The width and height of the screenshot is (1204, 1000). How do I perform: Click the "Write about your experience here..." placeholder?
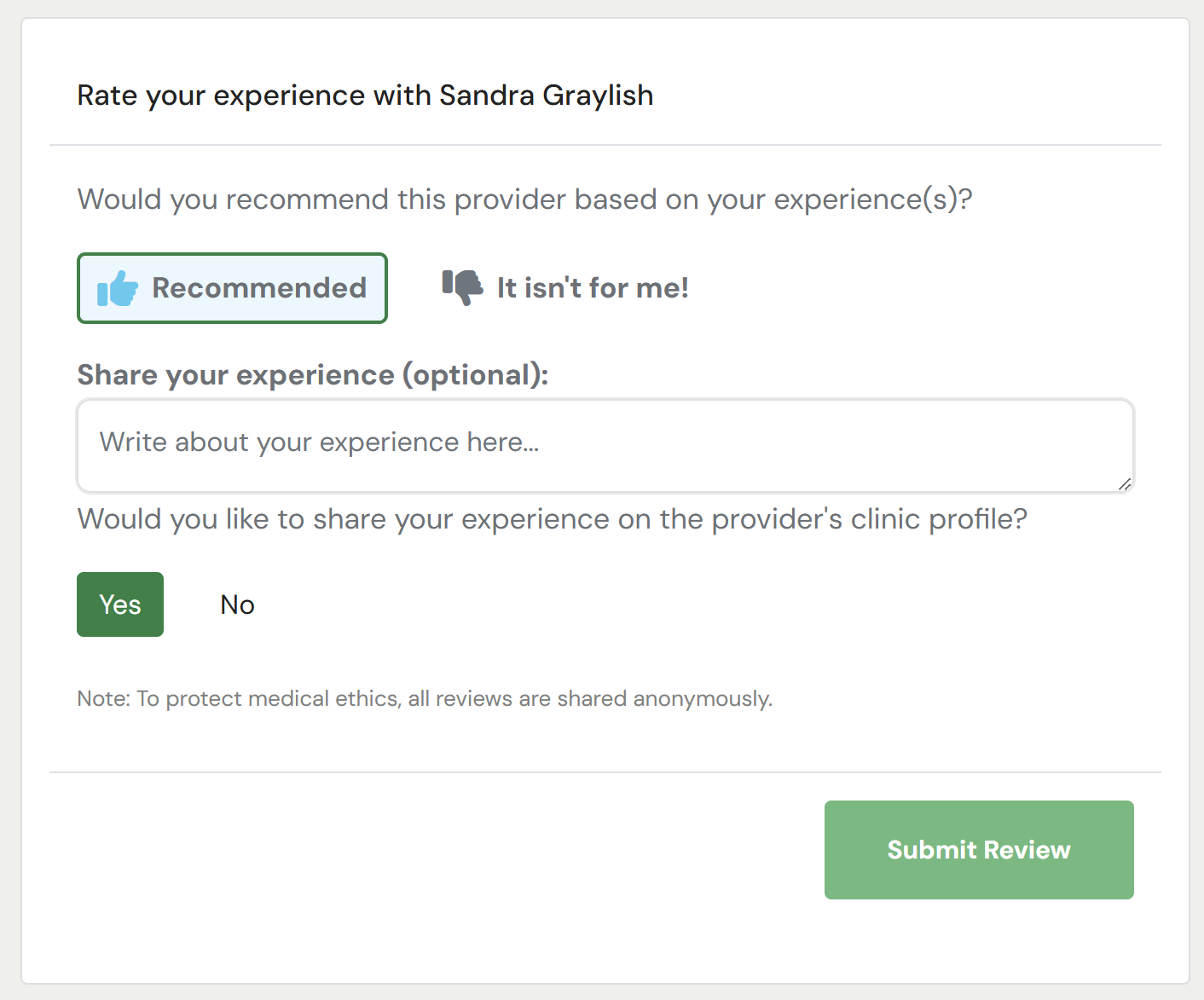point(320,442)
